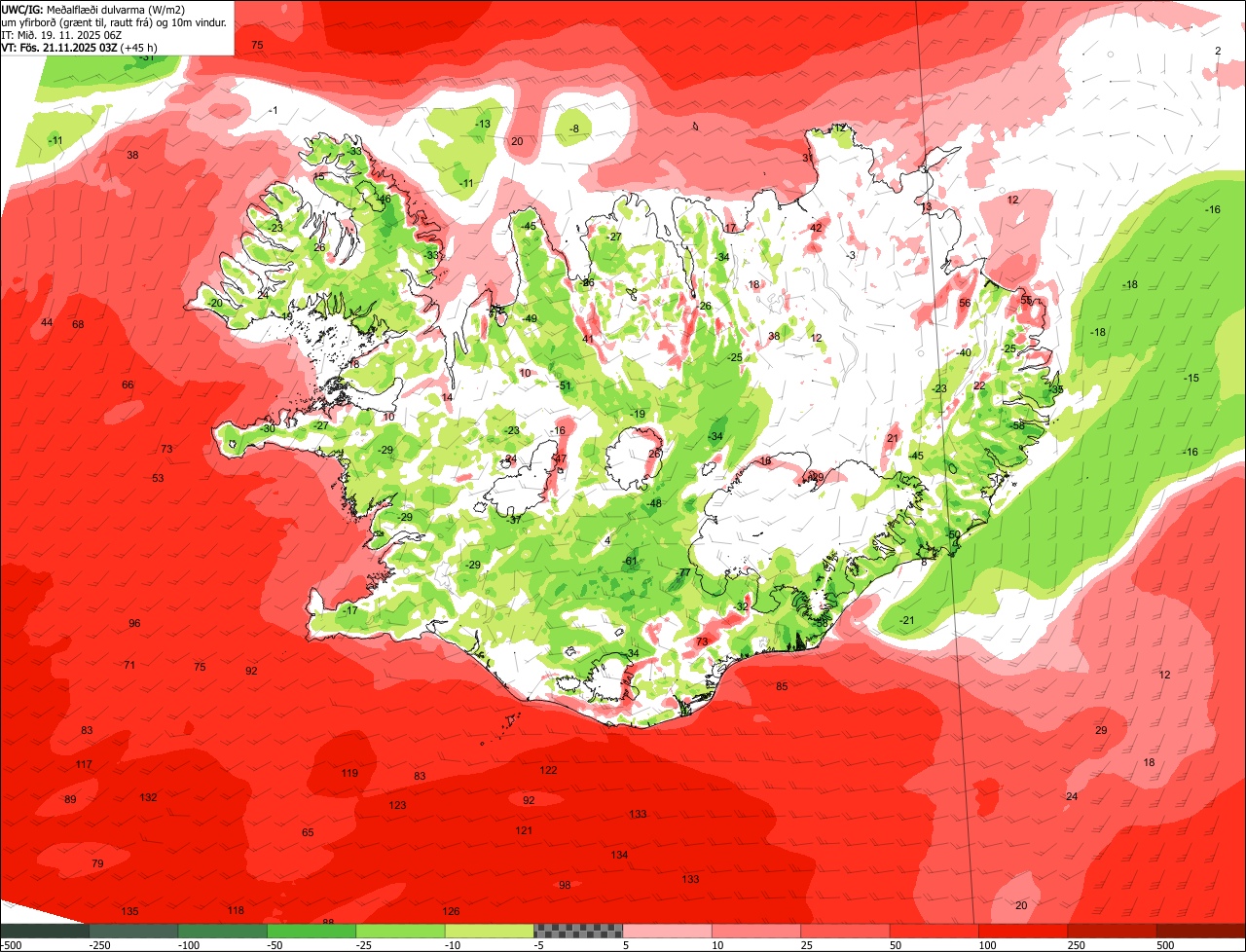Click the -250 to -100 legend swatch

[133, 931]
